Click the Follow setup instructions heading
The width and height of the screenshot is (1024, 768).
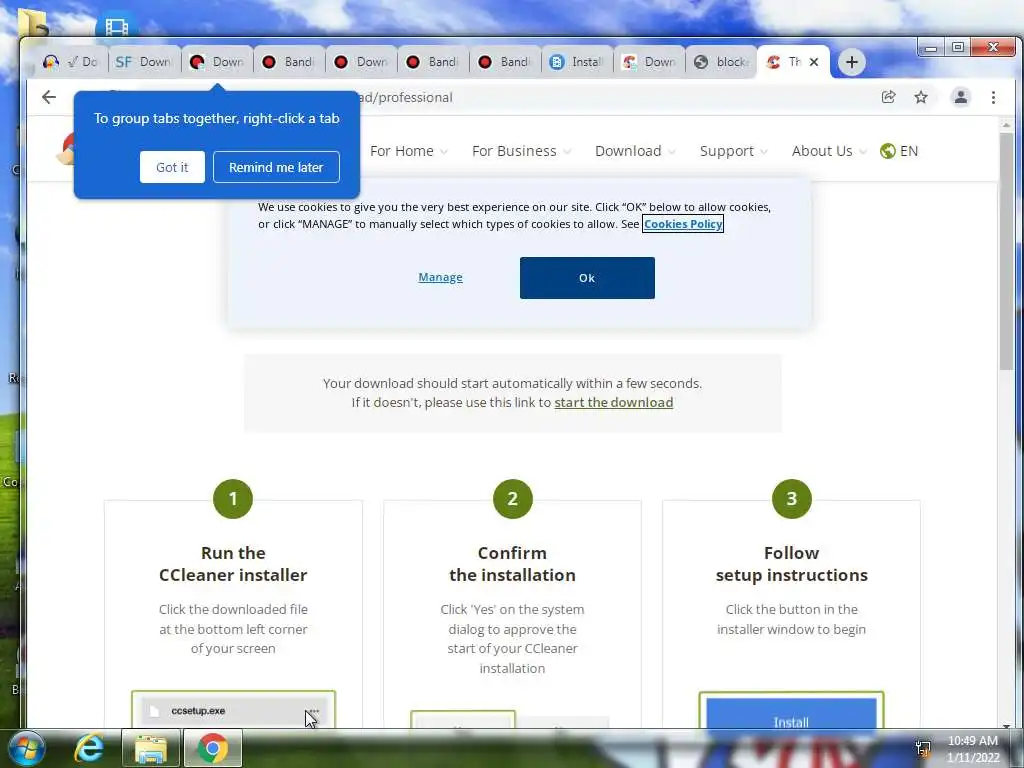click(x=792, y=564)
